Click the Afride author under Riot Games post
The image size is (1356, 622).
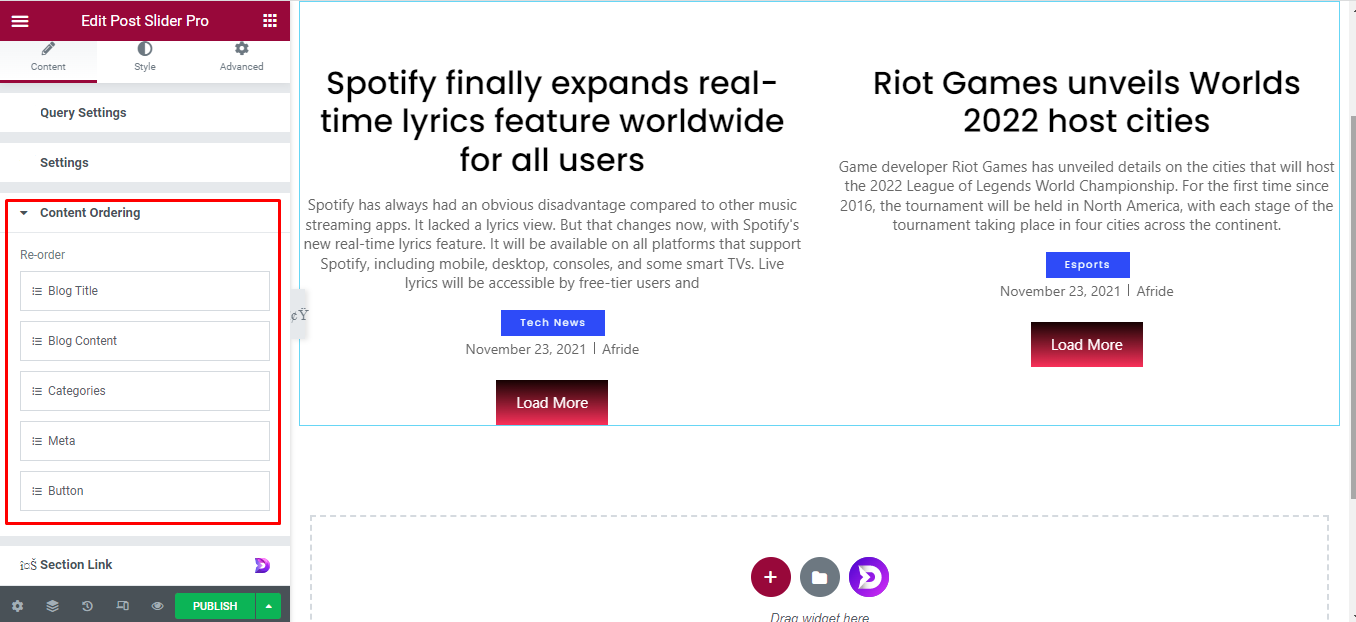[x=1155, y=291]
